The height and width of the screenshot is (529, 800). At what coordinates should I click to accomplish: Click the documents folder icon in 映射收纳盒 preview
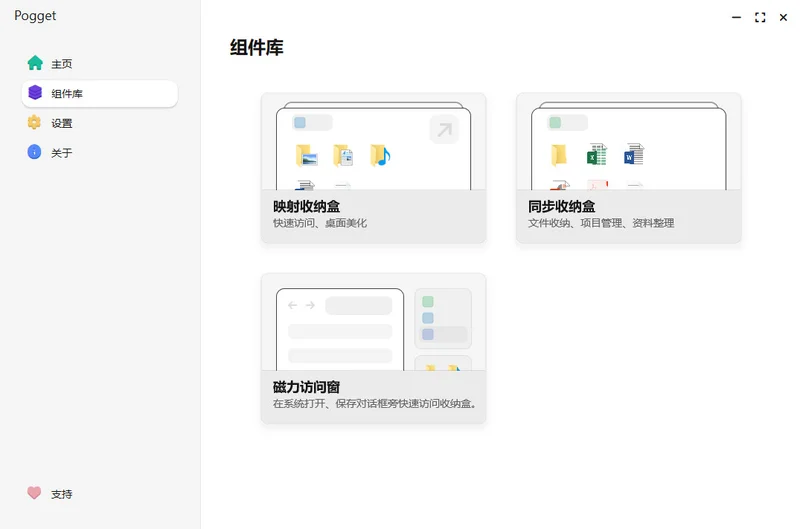(x=343, y=156)
